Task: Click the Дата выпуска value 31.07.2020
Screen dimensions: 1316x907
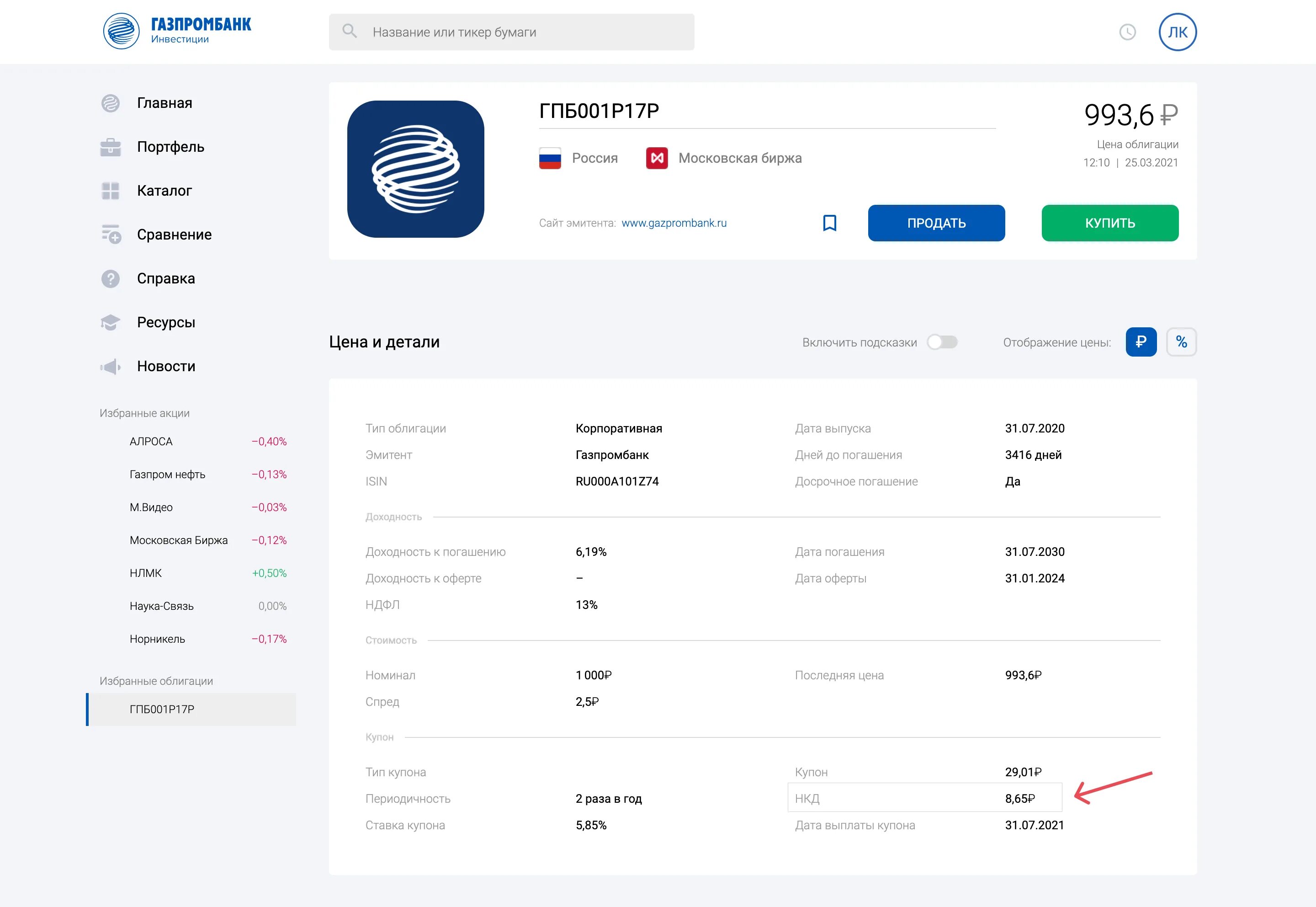Action: tap(1034, 428)
